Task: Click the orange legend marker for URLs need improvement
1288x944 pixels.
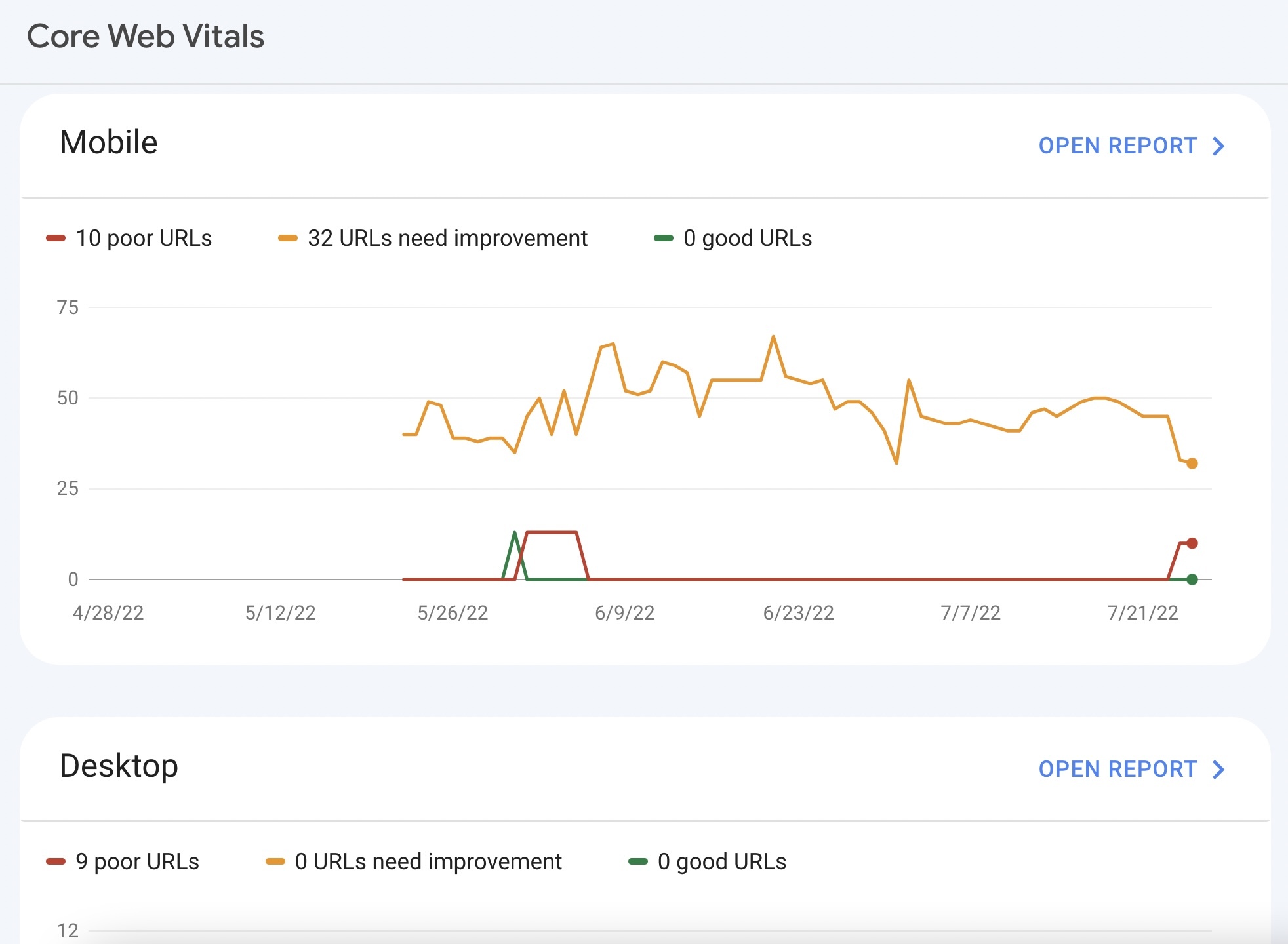Action: 288,238
